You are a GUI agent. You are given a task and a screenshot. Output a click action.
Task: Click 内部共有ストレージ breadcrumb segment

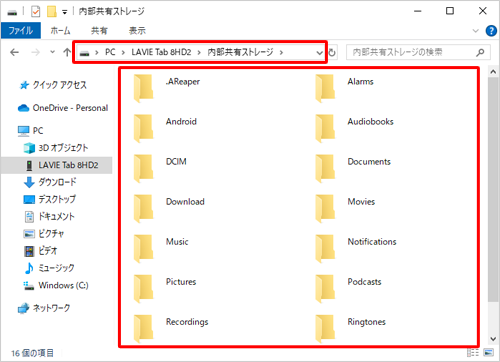coord(240,52)
